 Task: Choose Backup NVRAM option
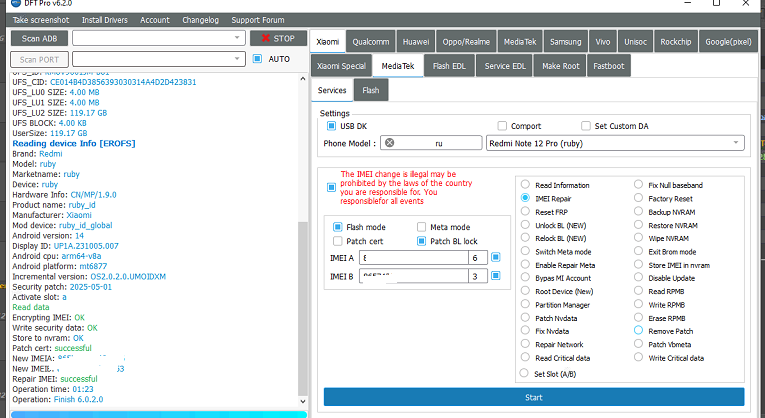[x=638, y=211]
